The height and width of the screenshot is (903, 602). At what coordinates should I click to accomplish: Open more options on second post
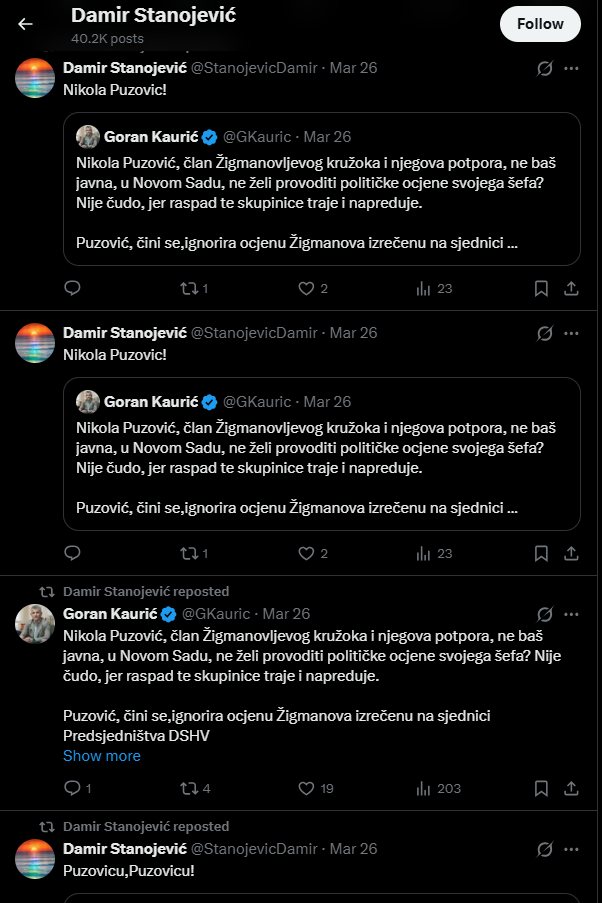[x=572, y=333]
